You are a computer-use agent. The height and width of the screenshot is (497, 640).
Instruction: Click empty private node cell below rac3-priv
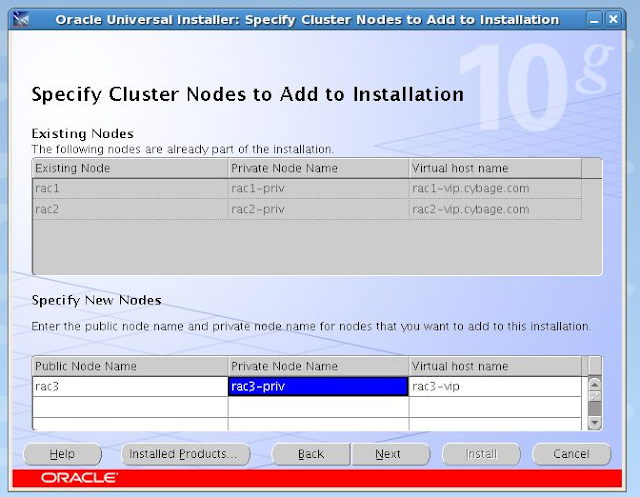pyautogui.click(x=318, y=407)
